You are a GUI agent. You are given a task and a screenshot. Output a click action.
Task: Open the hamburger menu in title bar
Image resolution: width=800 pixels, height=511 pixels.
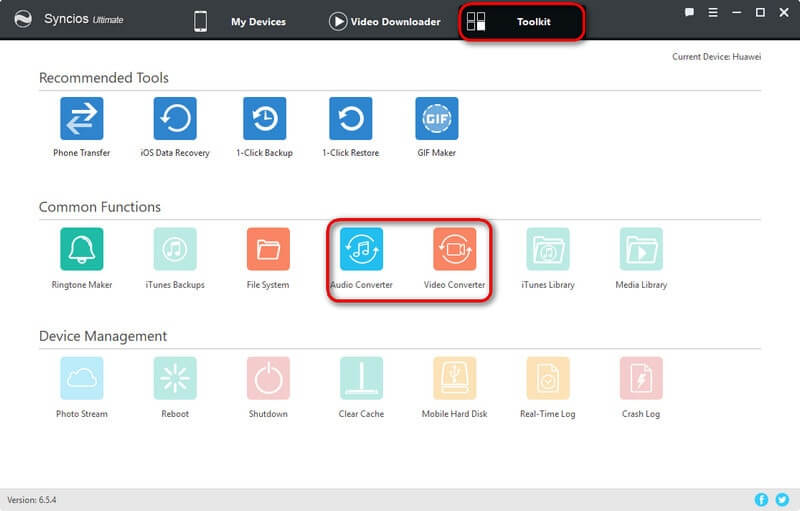713,12
